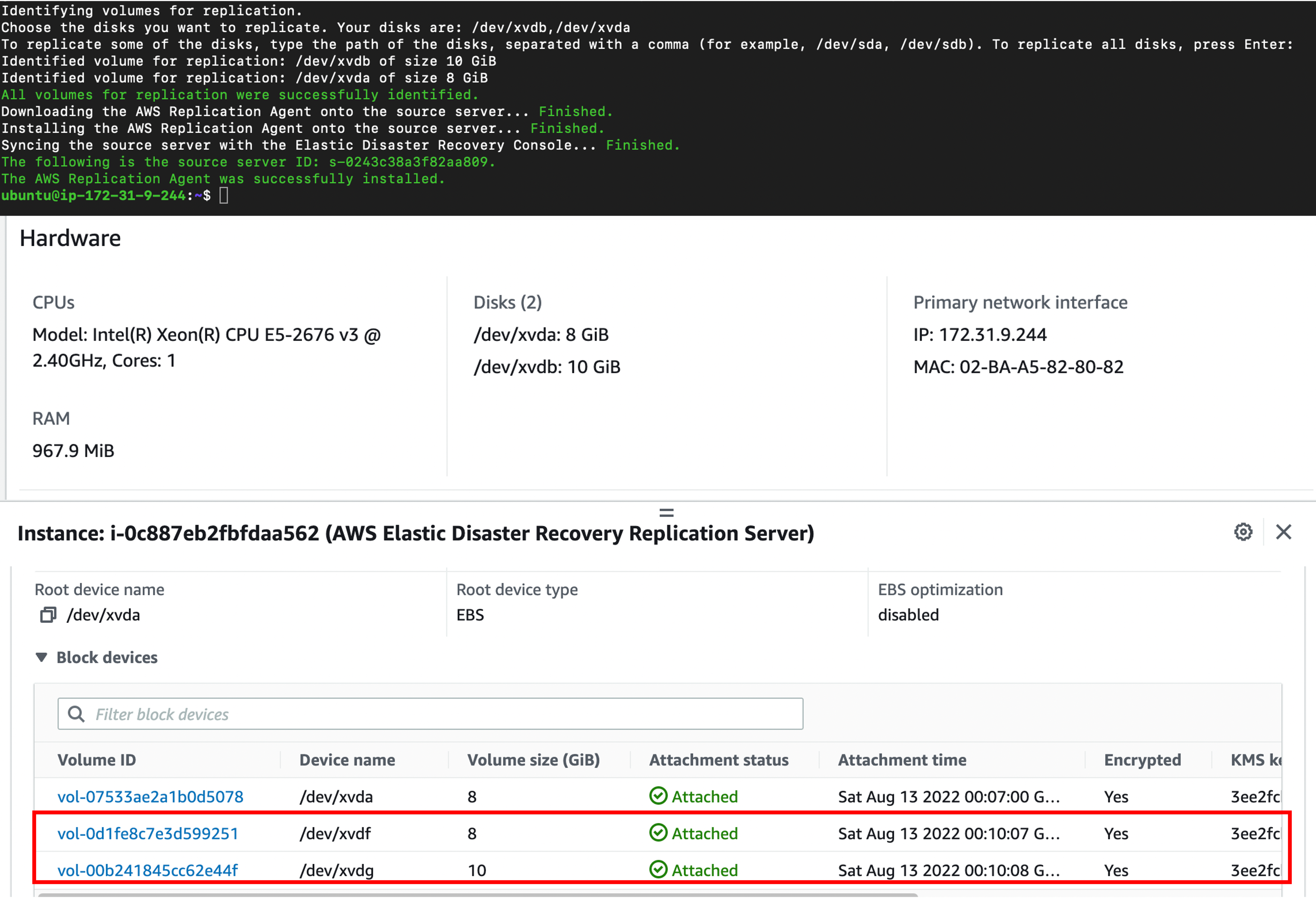Copy root device name /dev/xvda
Image resolution: width=1316 pixels, height=898 pixels.
(48, 615)
